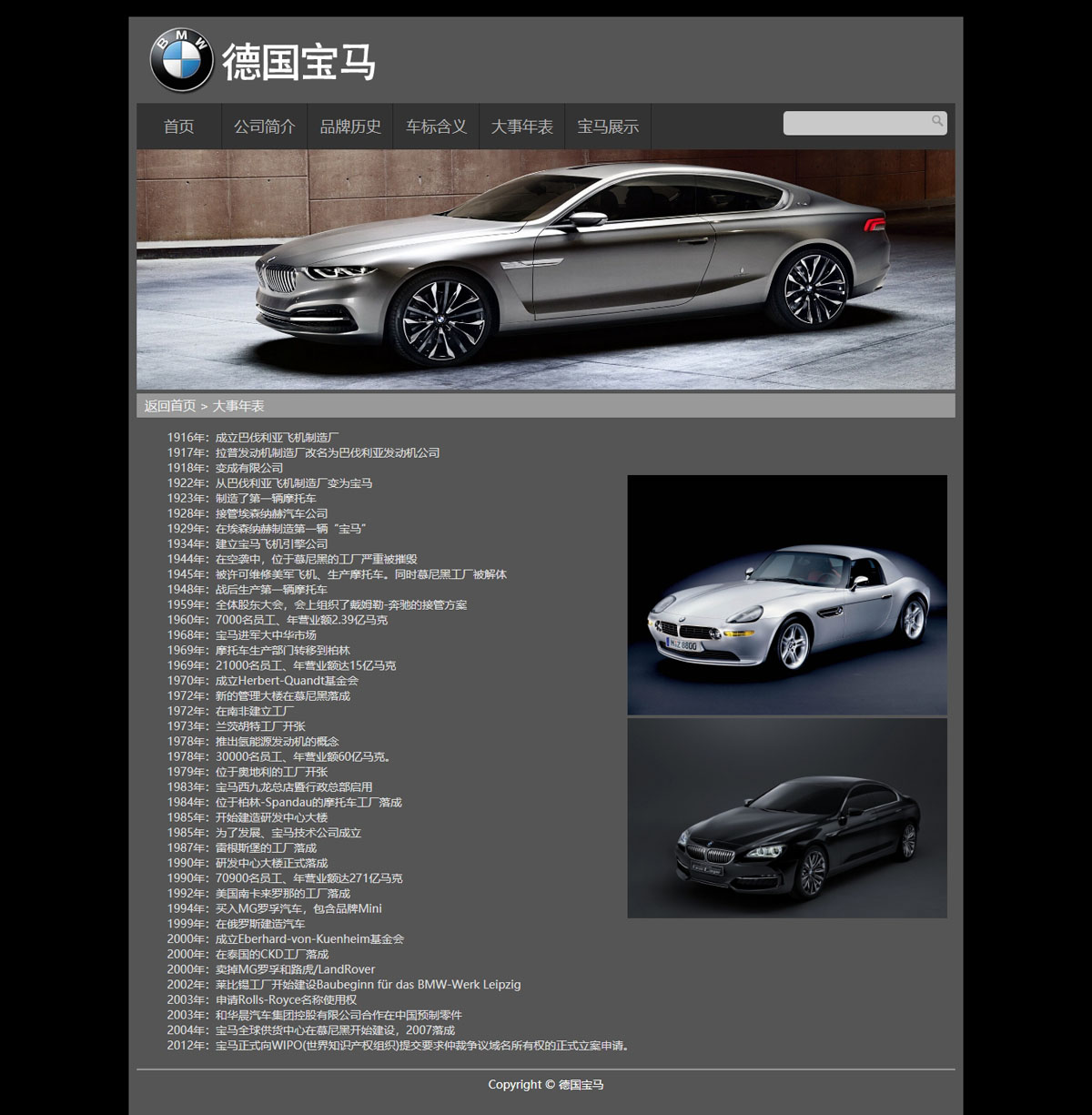Select the 1990年 研发中心大楼正式落成 line
The height and width of the screenshot is (1115, 1092).
[248, 863]
